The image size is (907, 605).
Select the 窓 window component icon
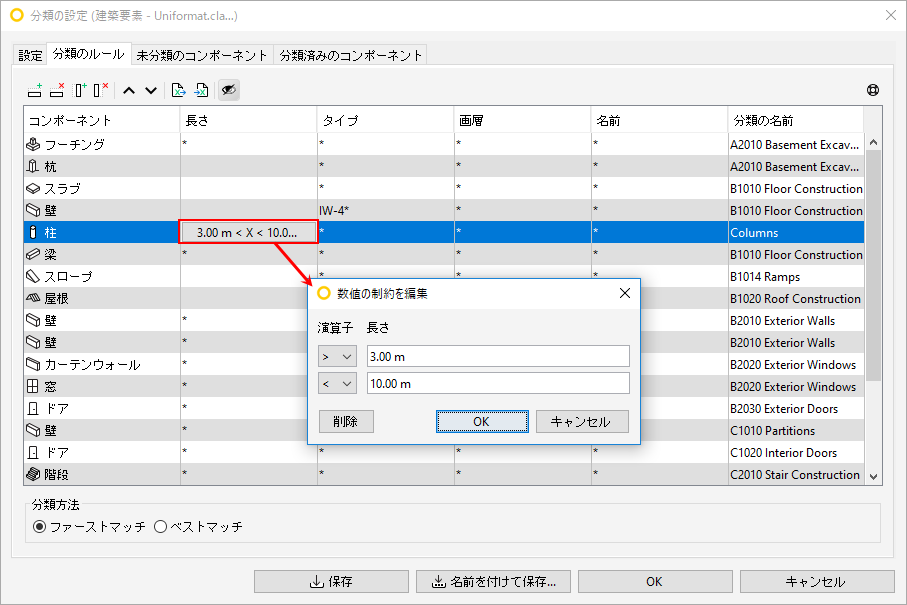(33, 386)
